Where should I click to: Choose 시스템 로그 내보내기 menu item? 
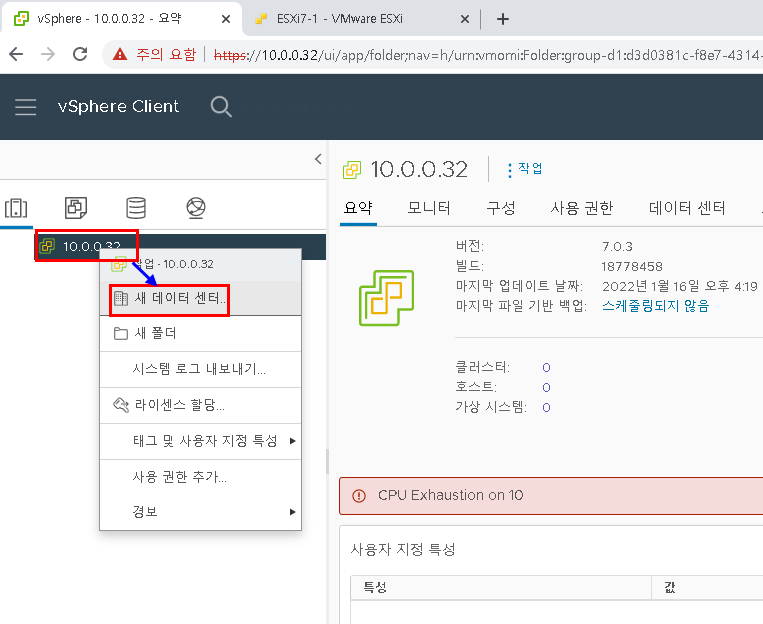click(x=200, y=369)
